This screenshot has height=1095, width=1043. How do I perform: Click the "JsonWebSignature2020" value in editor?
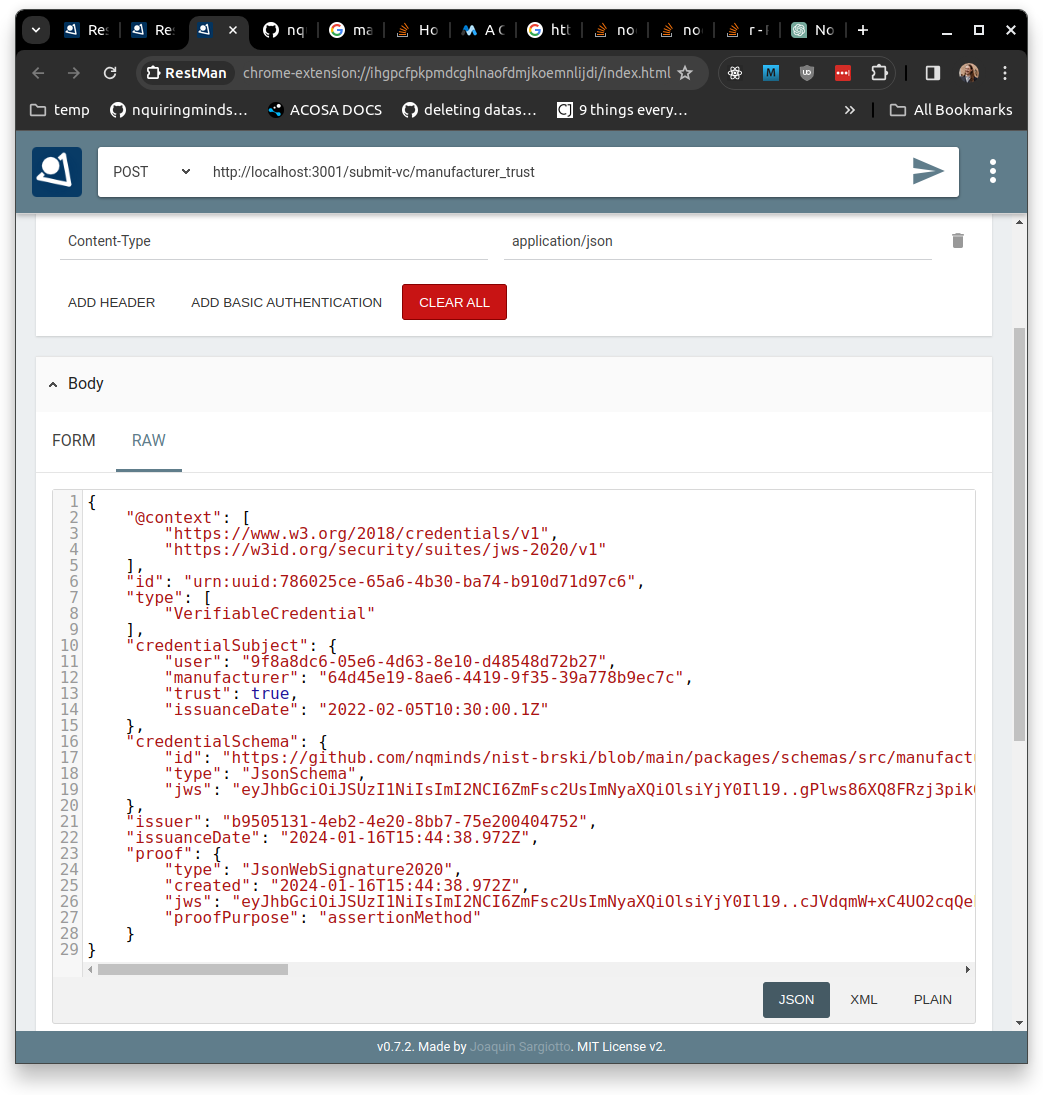click(348, 869)
